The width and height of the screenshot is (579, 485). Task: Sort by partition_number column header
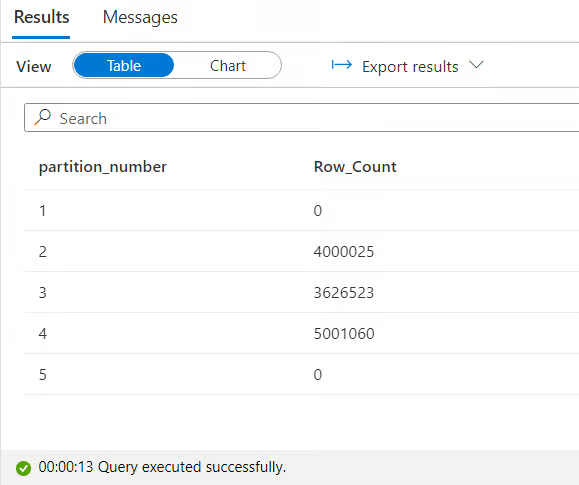[x=103, y=167]
